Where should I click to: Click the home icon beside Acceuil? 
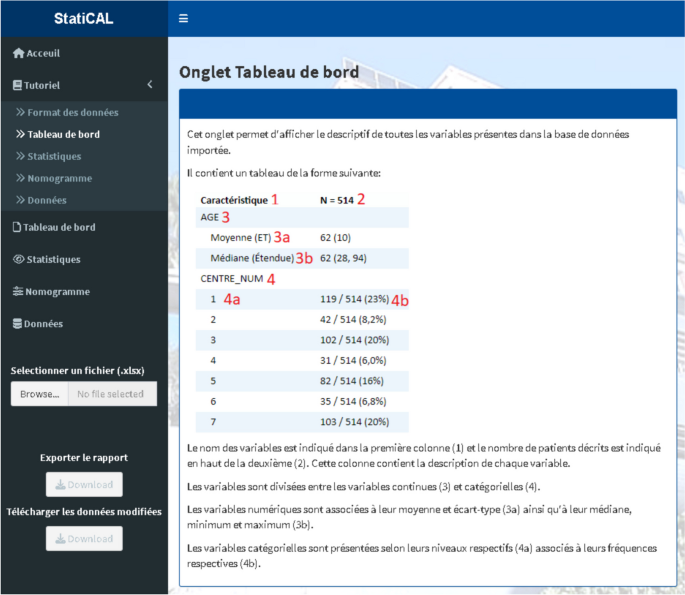[18, 53]
